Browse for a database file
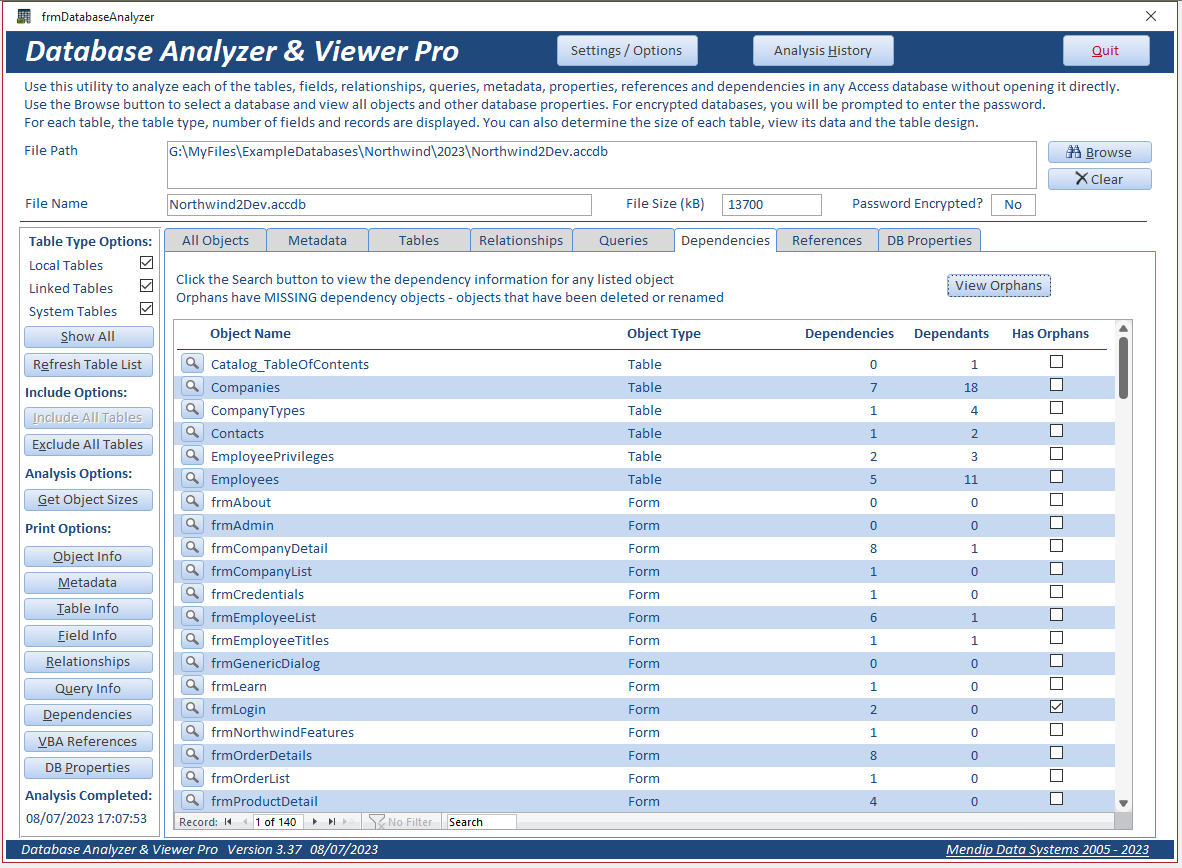1182x868 pixels. tap(1099, 152)
